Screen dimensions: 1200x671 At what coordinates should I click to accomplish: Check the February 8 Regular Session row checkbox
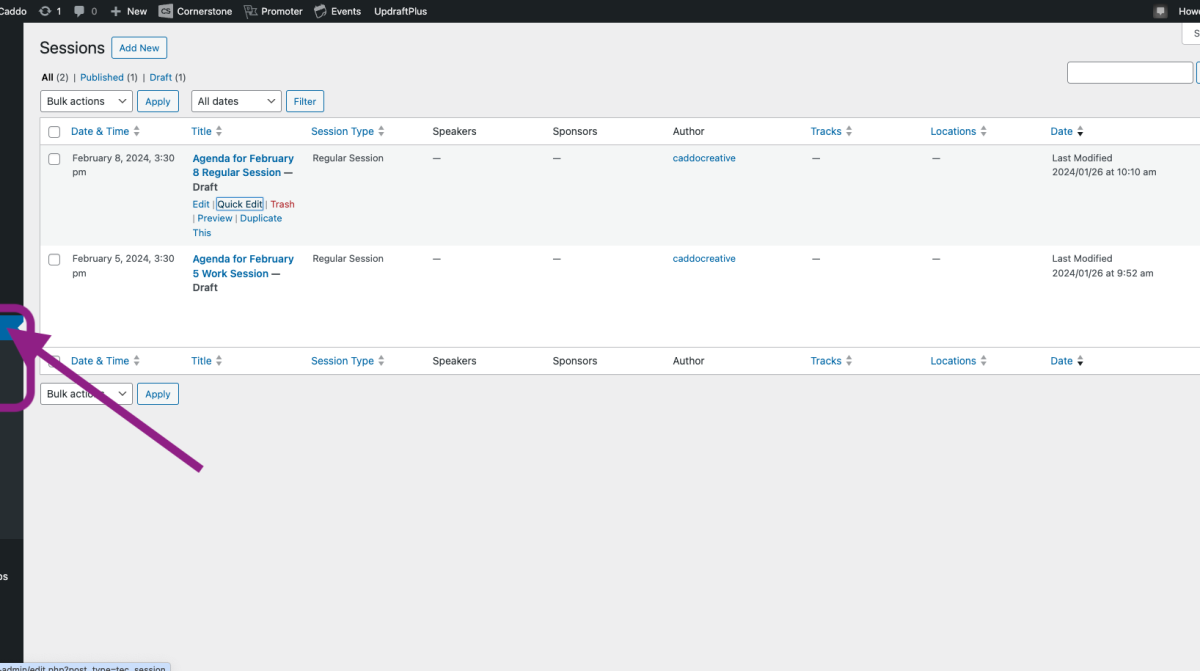(54, 159)
